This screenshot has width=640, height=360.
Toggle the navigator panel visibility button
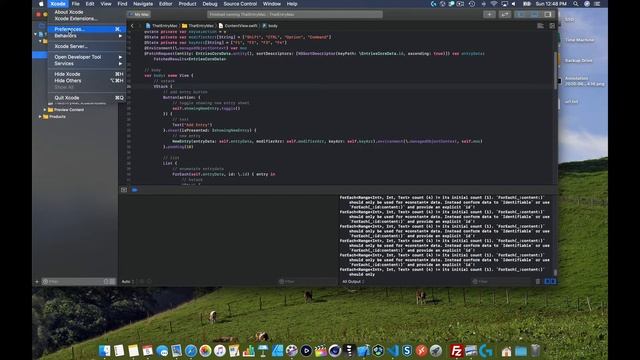[x=521, y=14]
